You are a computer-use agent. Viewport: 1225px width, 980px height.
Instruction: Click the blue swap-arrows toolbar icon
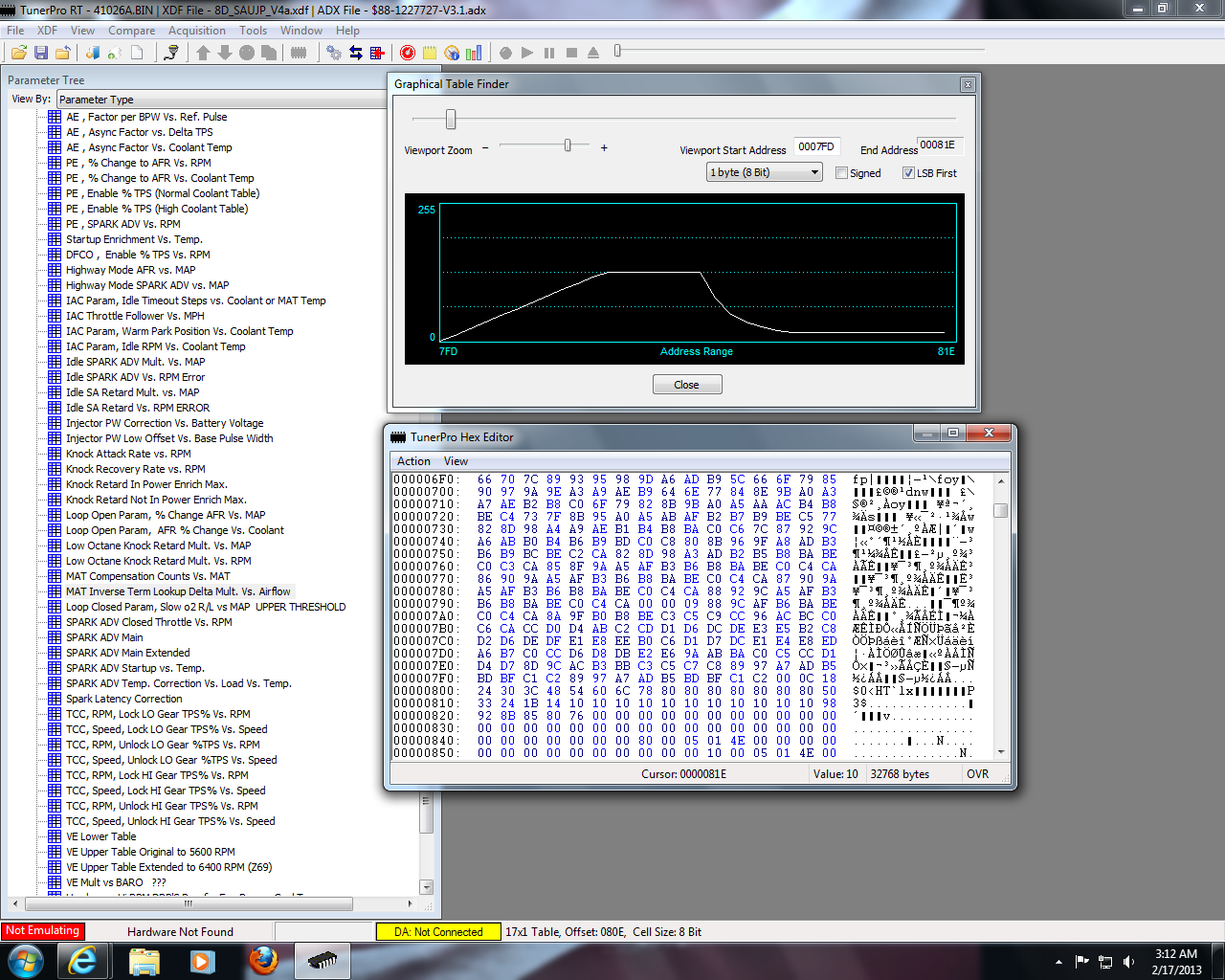coord(355,53)
